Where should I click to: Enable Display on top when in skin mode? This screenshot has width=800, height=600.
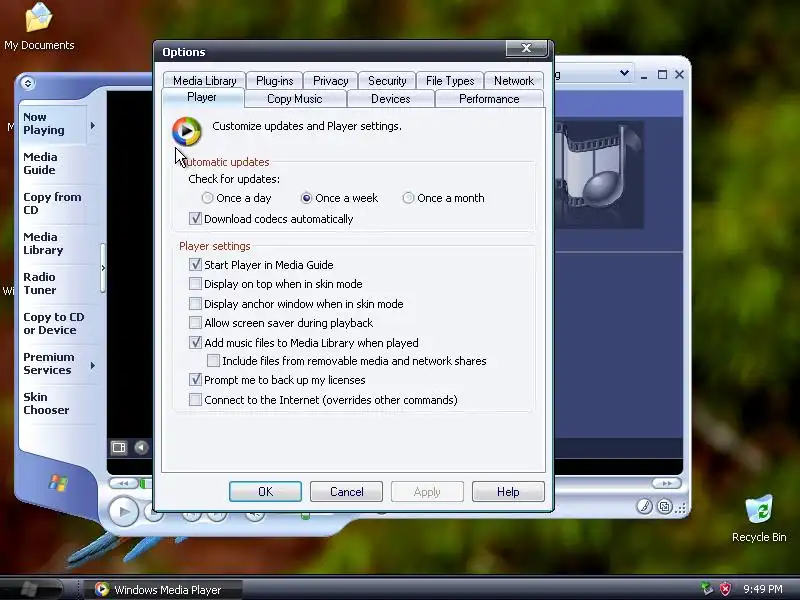tap(195, 284)
